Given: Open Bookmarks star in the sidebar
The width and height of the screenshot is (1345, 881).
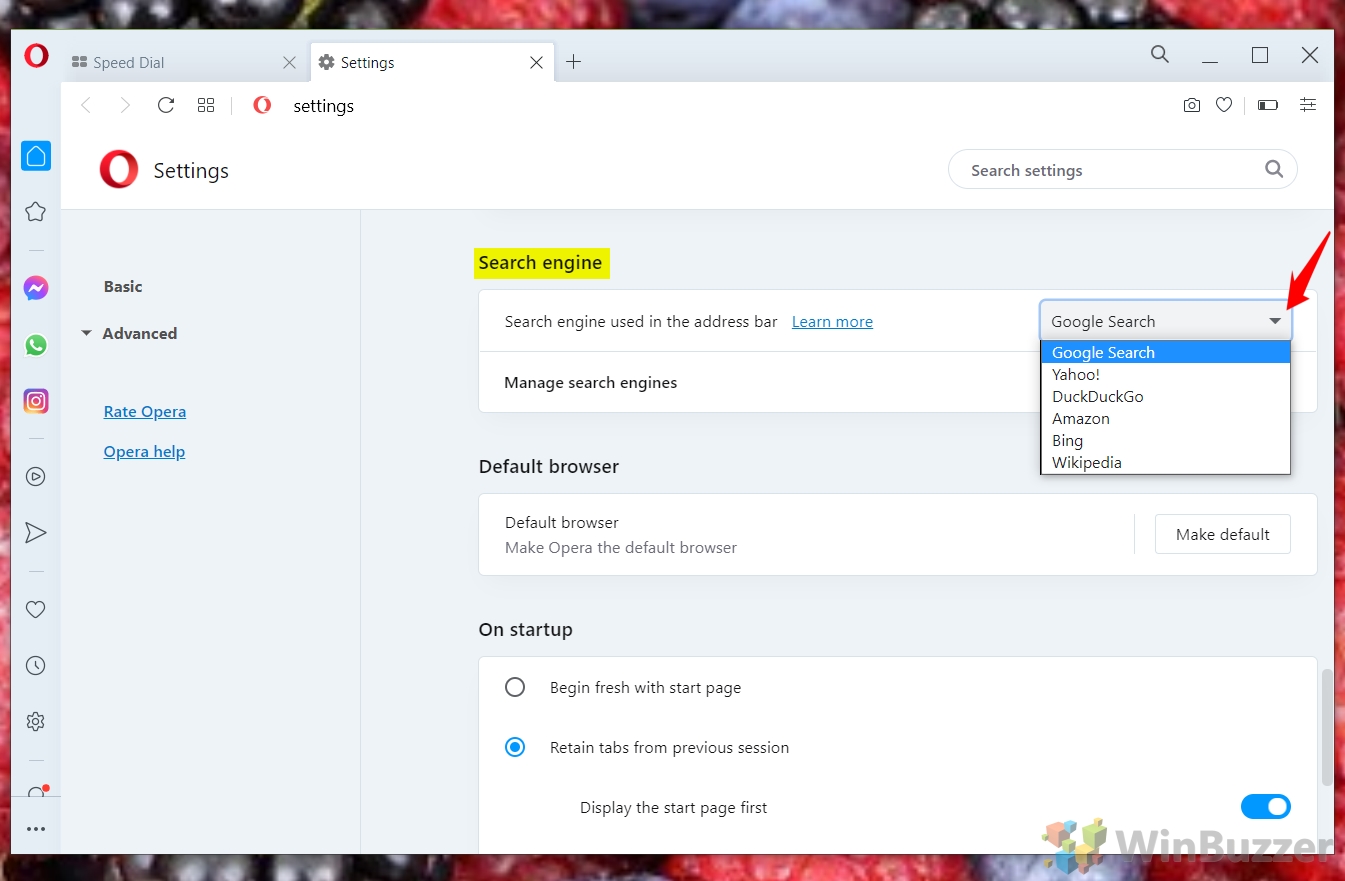Looking at the screenshot, I should coord(36,212).
